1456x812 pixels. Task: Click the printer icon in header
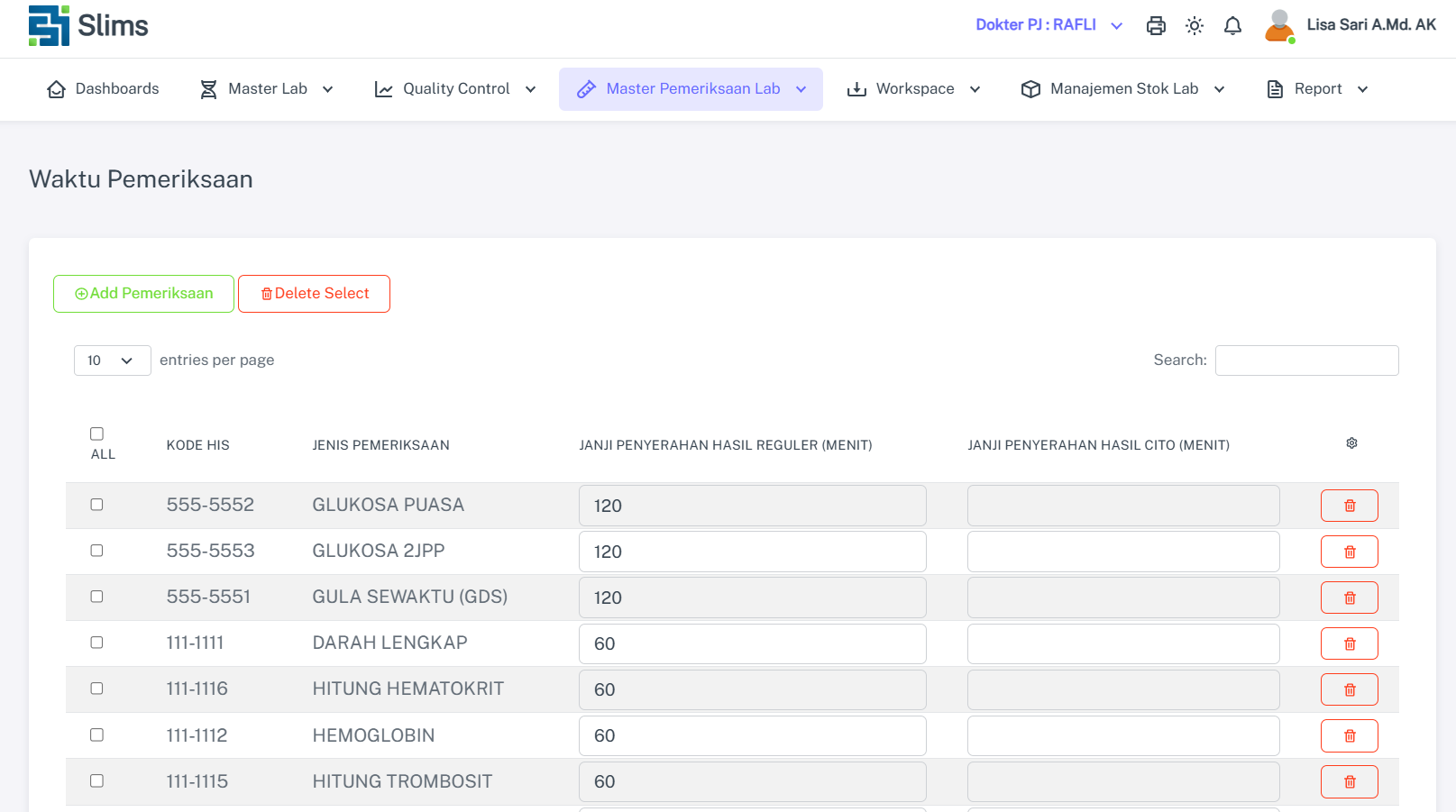click(x=1156, y=26)
